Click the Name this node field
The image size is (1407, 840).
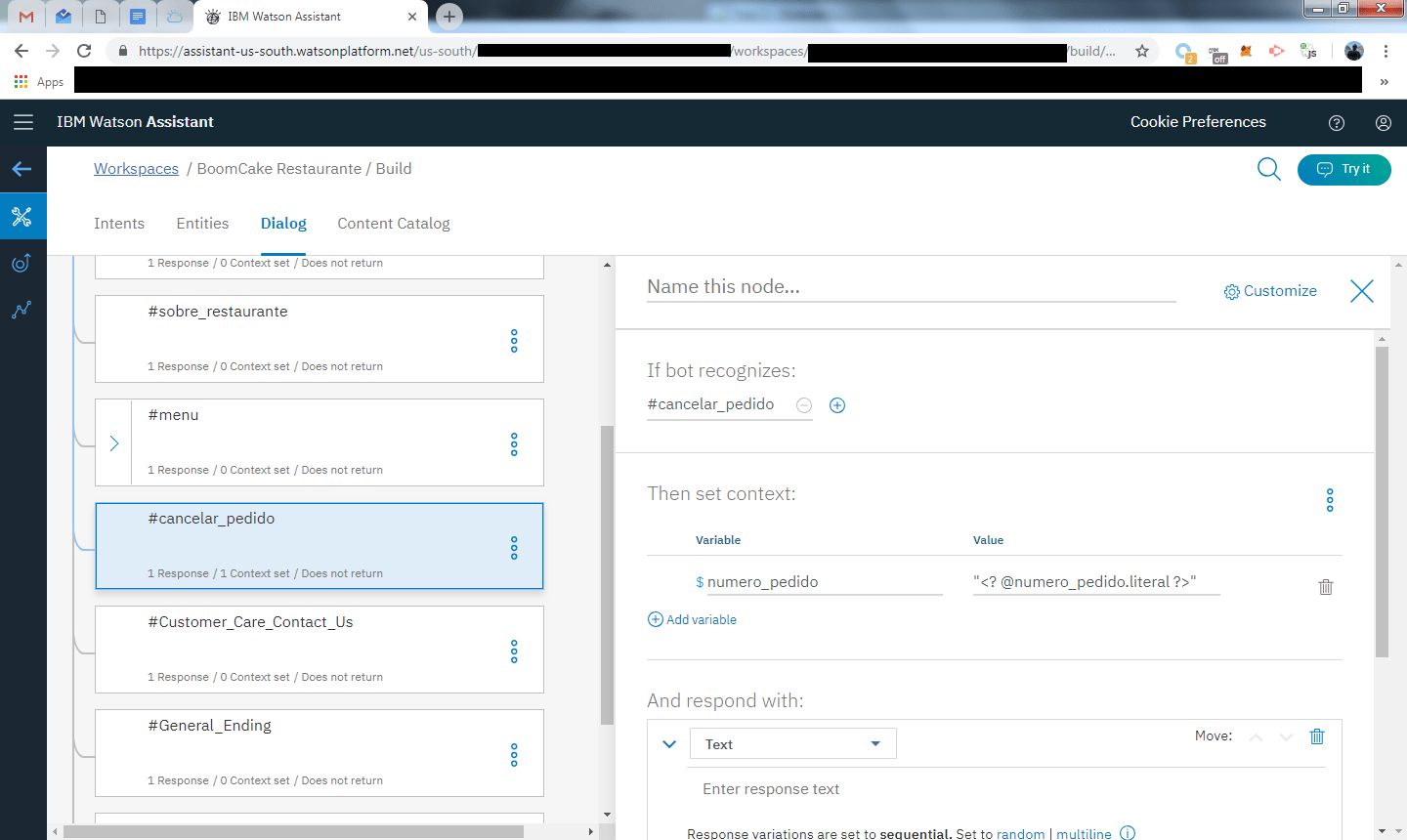(x=911, y=287)
